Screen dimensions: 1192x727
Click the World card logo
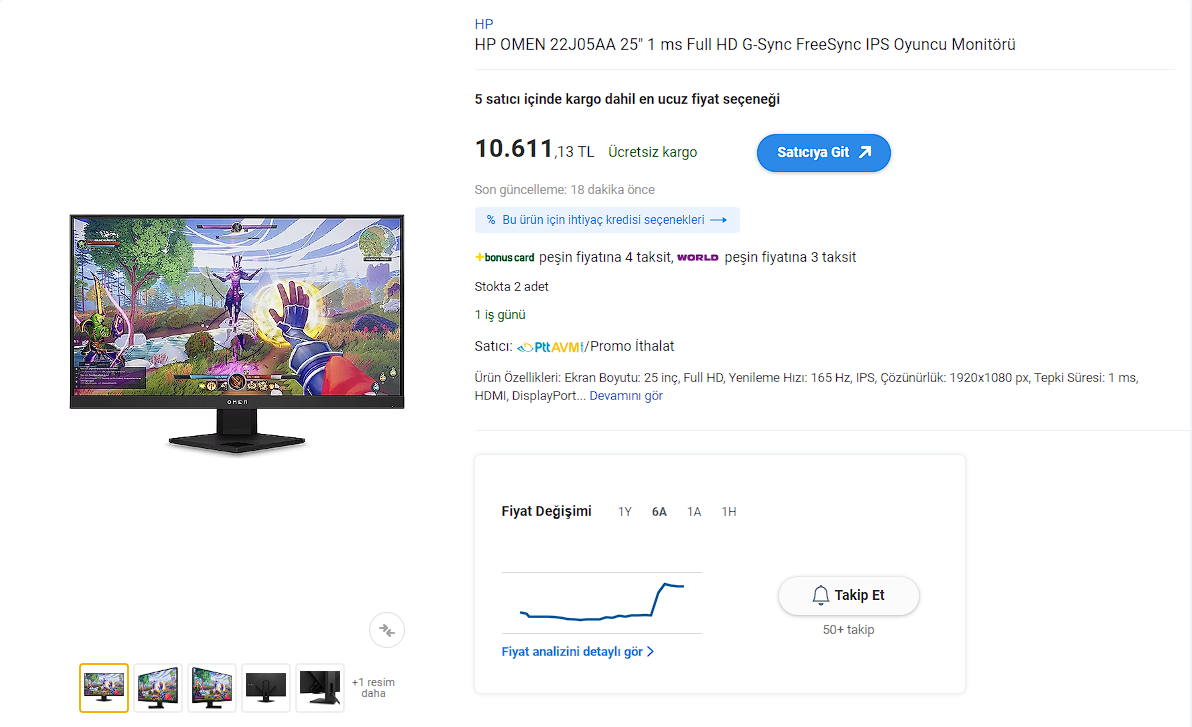pyautogui.click(x=698, y=258)
